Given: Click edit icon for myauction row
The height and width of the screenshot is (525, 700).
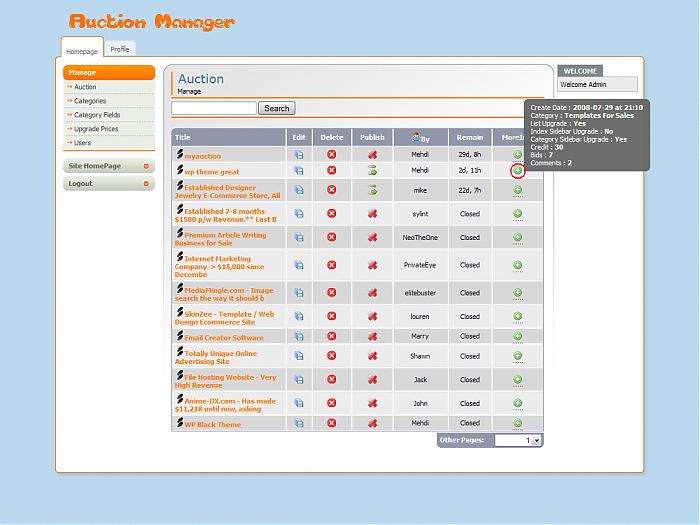Looking at the screenshot, I should pyautogui.click(x=299, y=155).
